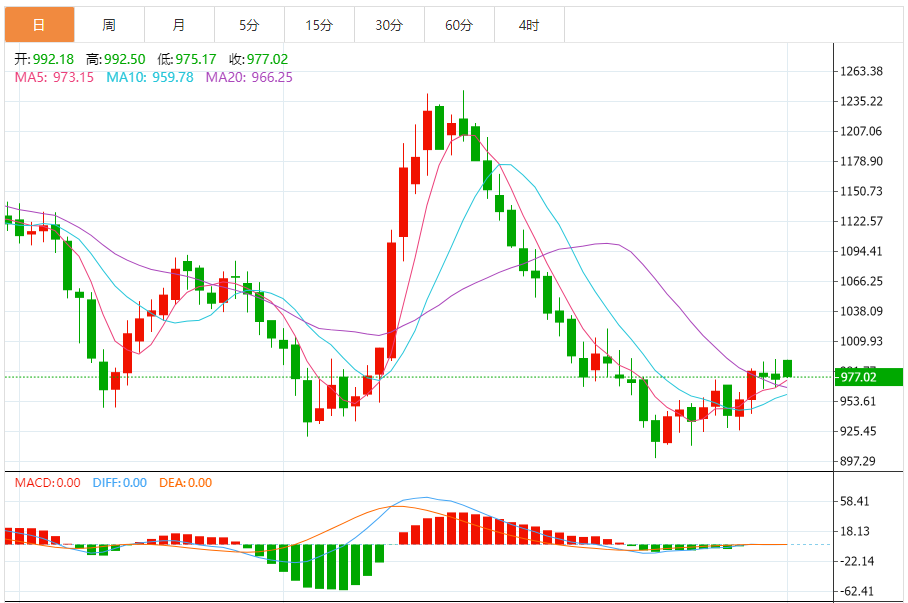Click the 高:992.50 high price value
Screen dimensions: 908x603
(x=115, y=59)
